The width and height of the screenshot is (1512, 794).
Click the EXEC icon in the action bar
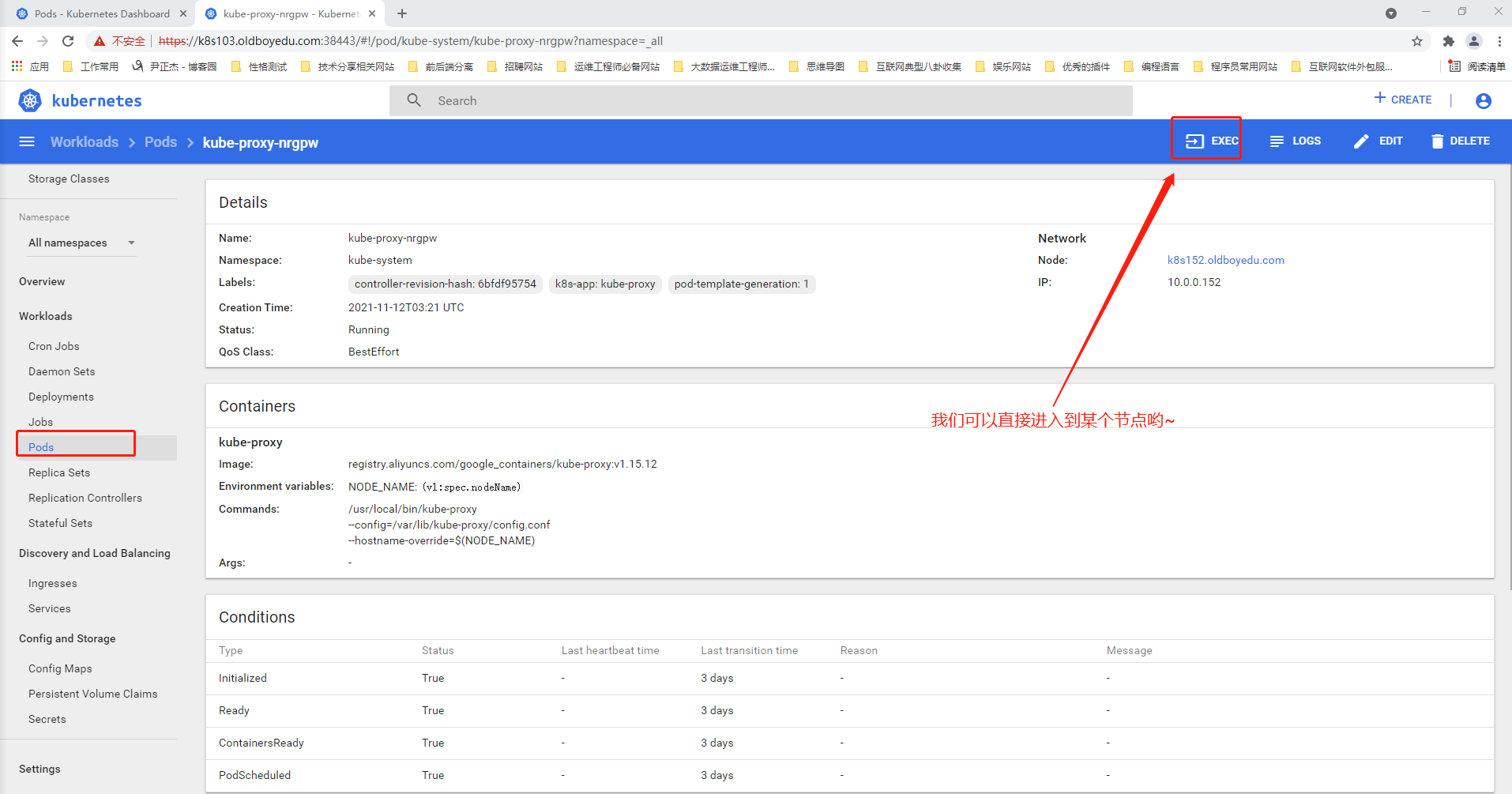pos(1194,141)
